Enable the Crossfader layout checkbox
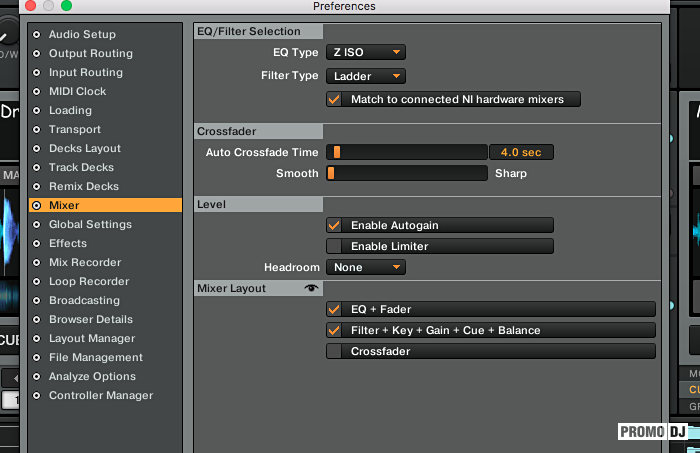The width and height of the screenshot is (700, 453). pos(335,352)
